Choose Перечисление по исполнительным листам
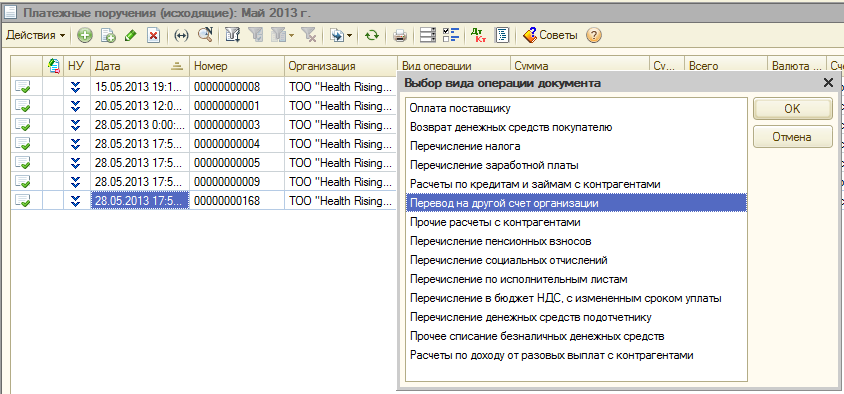The image size is (844, 394). pos(576,279)
